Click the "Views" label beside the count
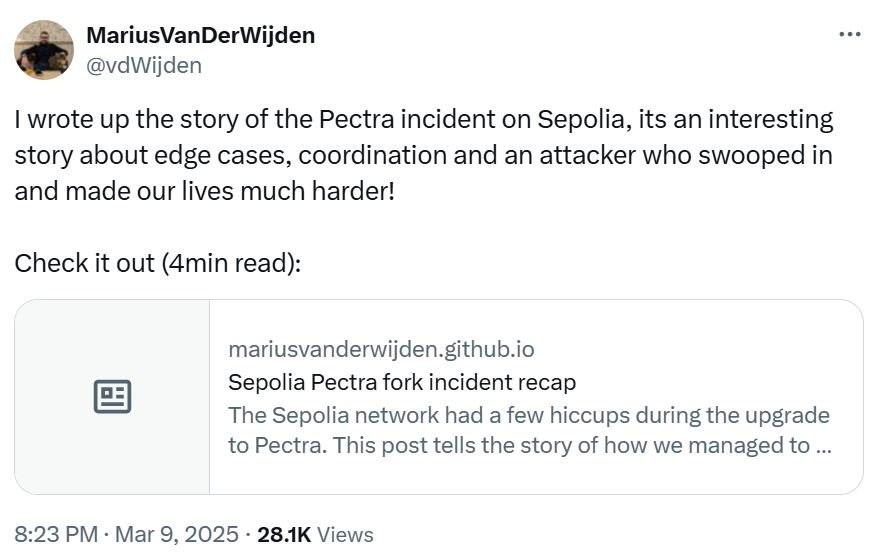Viewport: 879px width, 560px height. [x=344, y=535]
